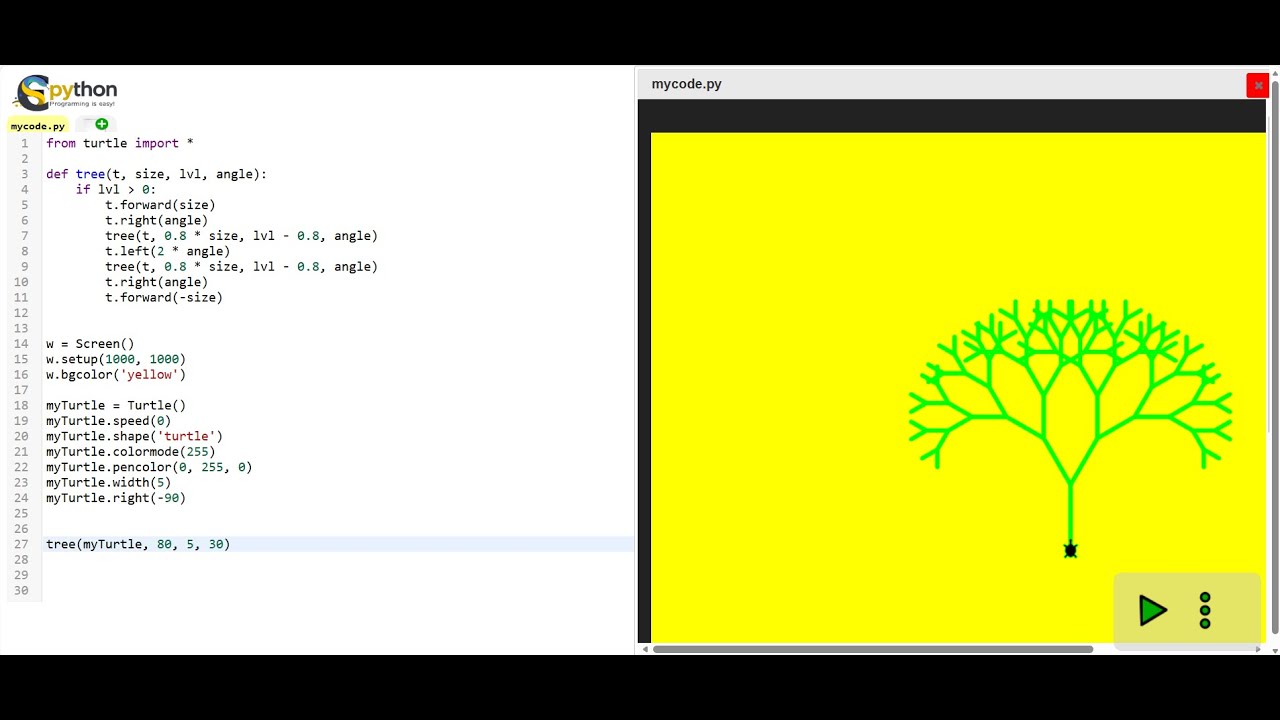Image resolution: width=1280 pixels, height=720 pixels.
Task: Click the 'myTurtle.speed(0)' line
Action: coord(108,421)
